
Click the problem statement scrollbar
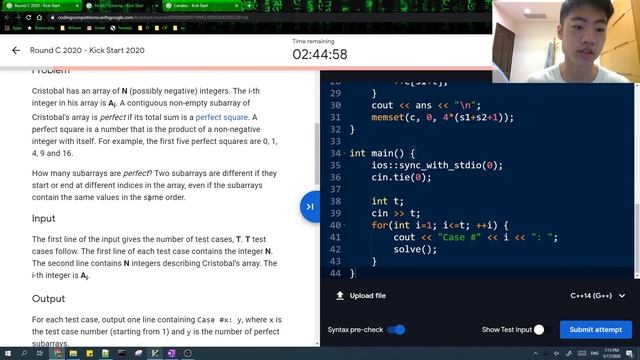click(317, 153)
